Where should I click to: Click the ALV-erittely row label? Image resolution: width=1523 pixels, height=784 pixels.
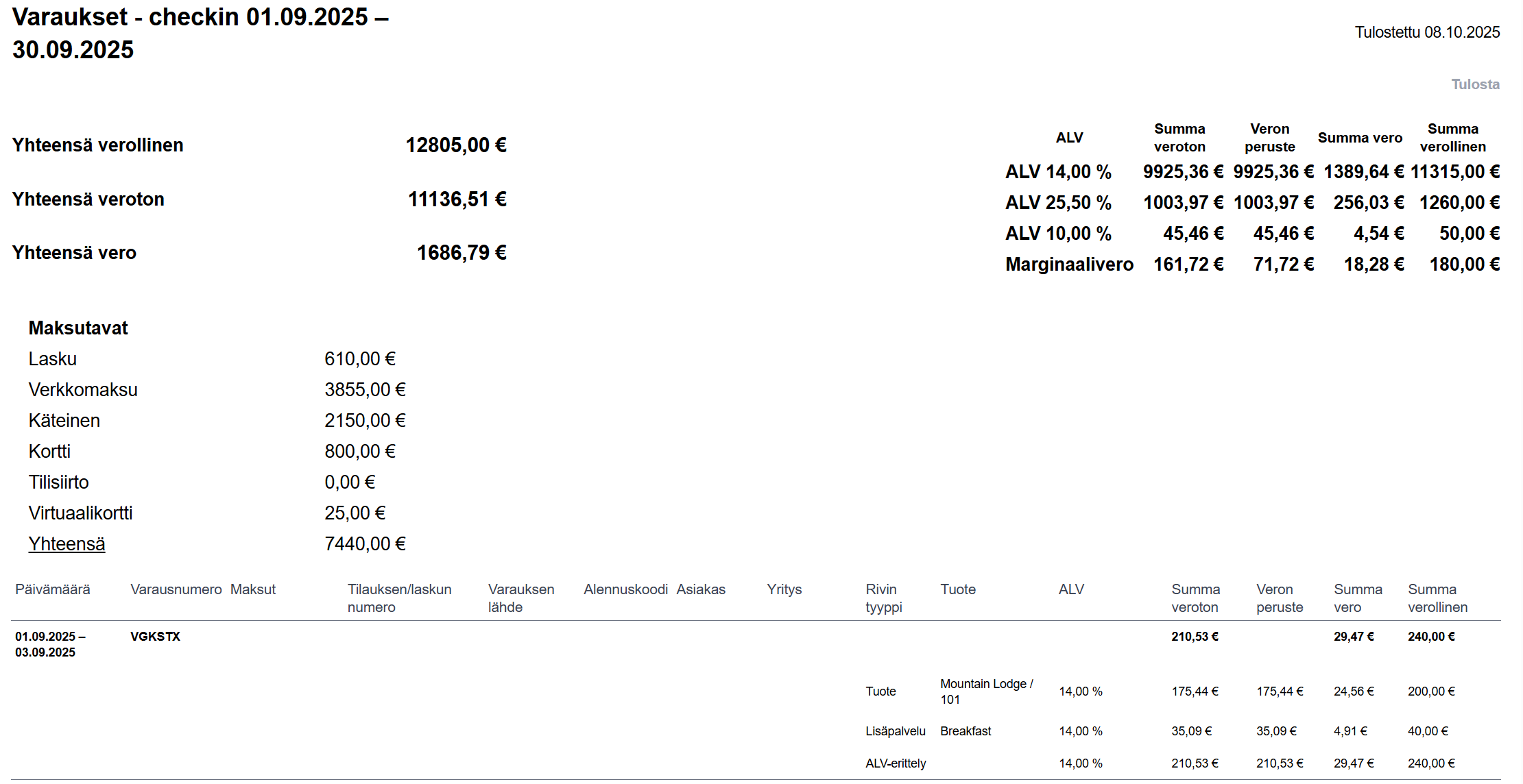895,763
